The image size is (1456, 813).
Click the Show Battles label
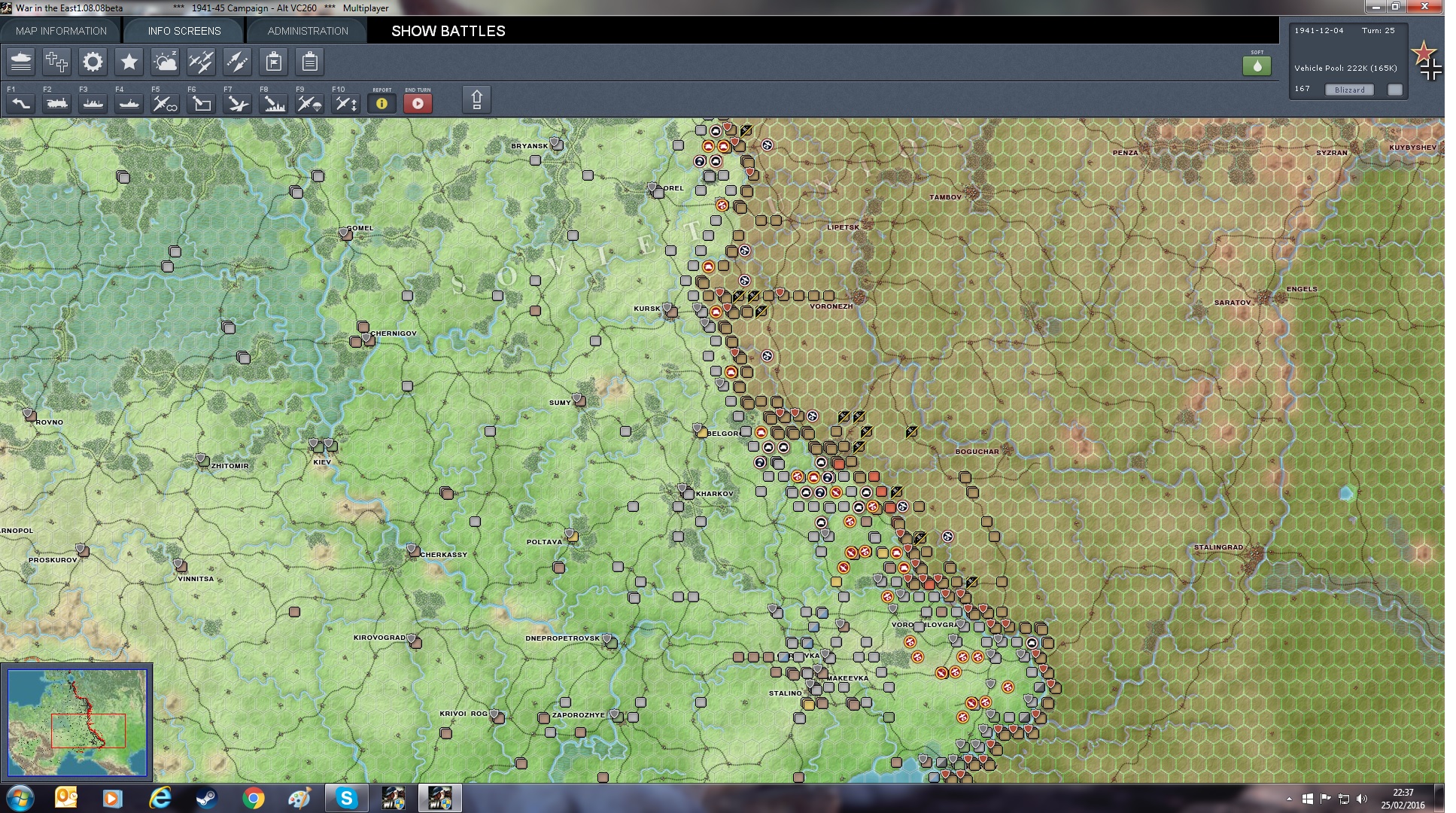[448, 31]
